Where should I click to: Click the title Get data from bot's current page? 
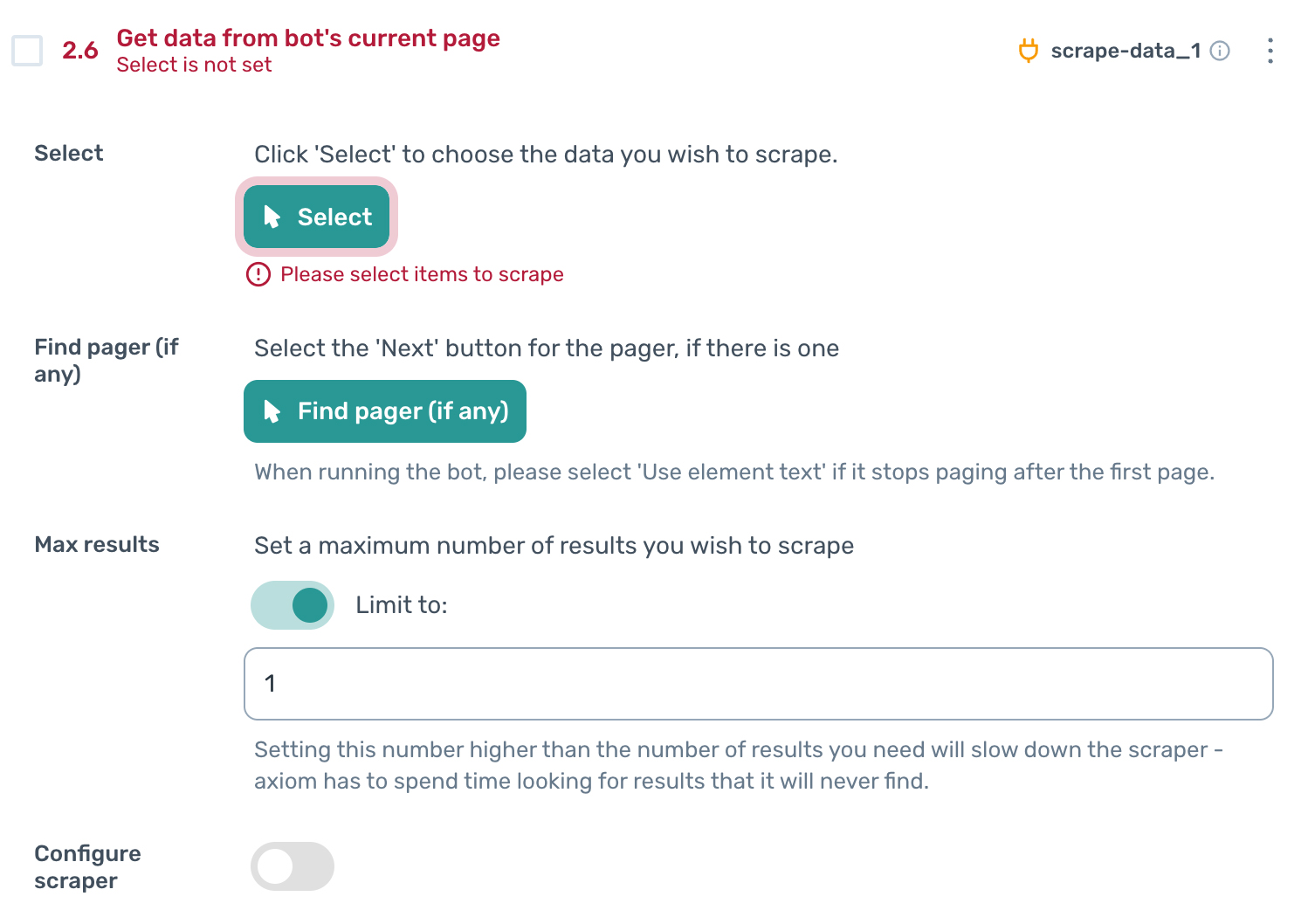[x=307, y=38]
